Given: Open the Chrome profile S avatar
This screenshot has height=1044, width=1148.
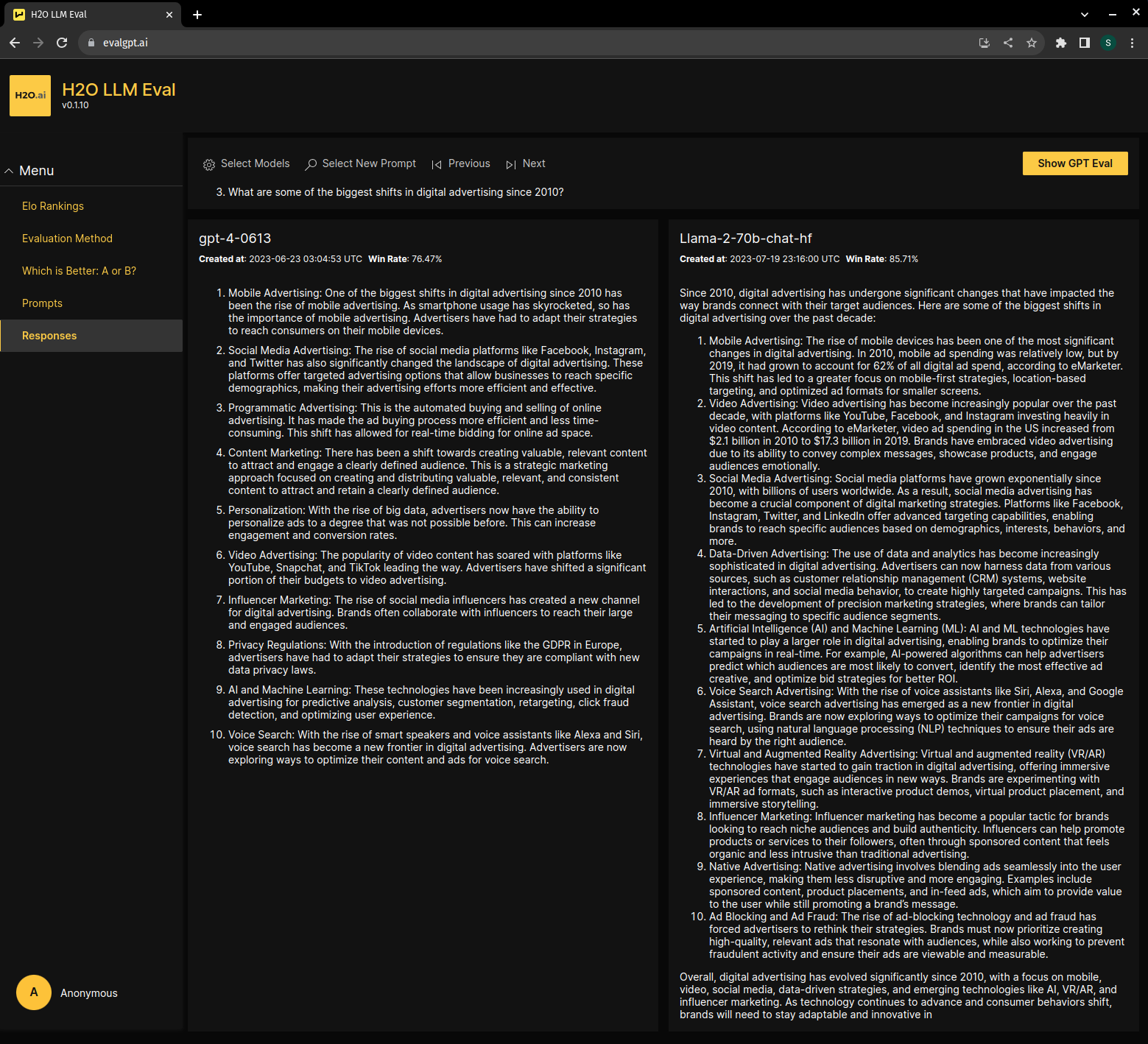Looking at the screenshot, I should click(x=1108, y=43).
